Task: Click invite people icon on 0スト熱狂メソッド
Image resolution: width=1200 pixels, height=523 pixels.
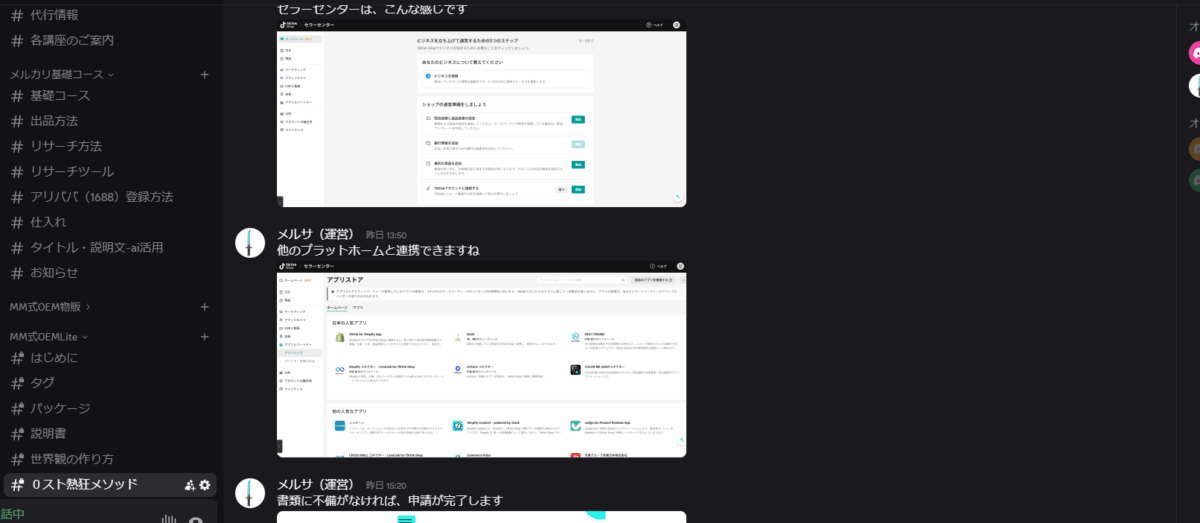Action: click(x=189, y=485)
